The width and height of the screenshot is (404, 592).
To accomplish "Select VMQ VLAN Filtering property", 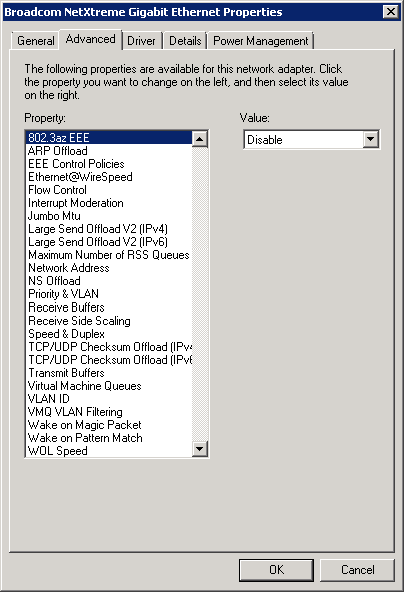I will (x=109, y=412).
